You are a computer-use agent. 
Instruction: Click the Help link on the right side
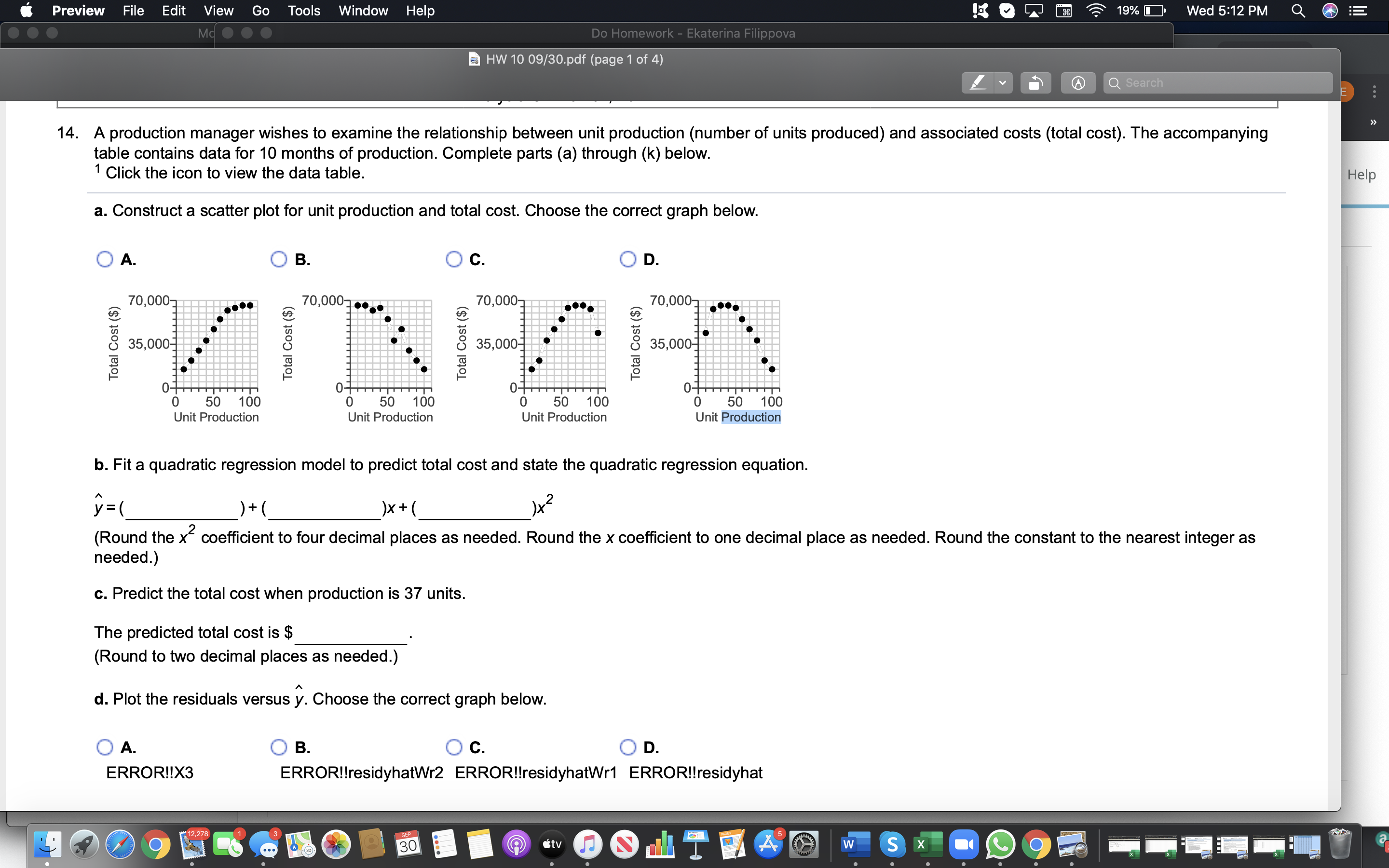point(1362,175)
